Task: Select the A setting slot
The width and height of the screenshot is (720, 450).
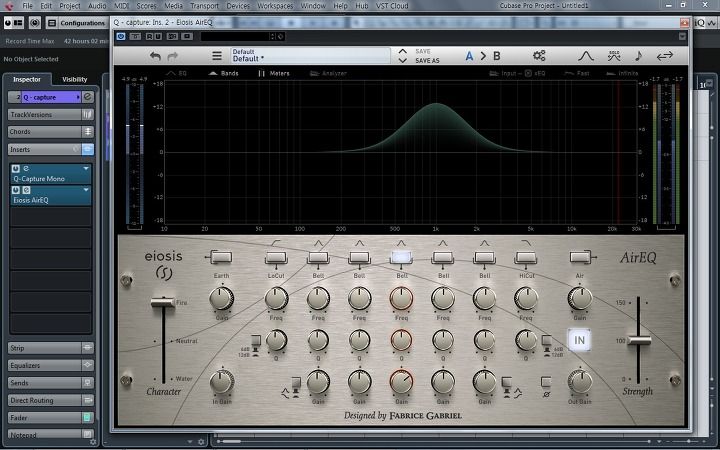Action: click(x=469, y=56)
